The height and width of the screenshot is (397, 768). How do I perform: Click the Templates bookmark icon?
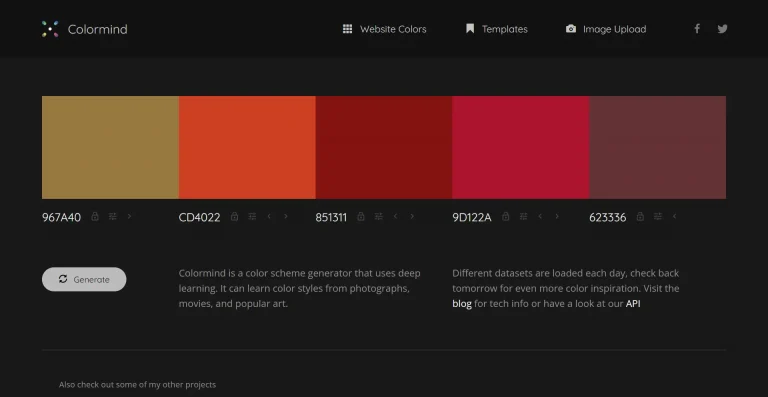pyautogui.click(x=470, y=28)
